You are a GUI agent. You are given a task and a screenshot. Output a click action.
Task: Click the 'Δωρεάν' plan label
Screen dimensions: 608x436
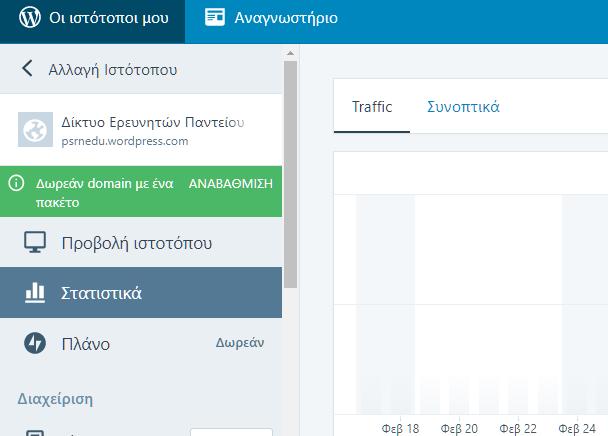coord(240,343)
